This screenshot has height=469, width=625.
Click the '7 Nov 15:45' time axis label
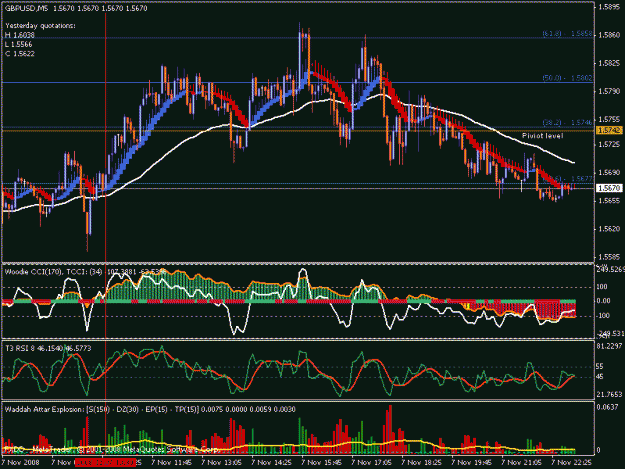click(321, 462)
